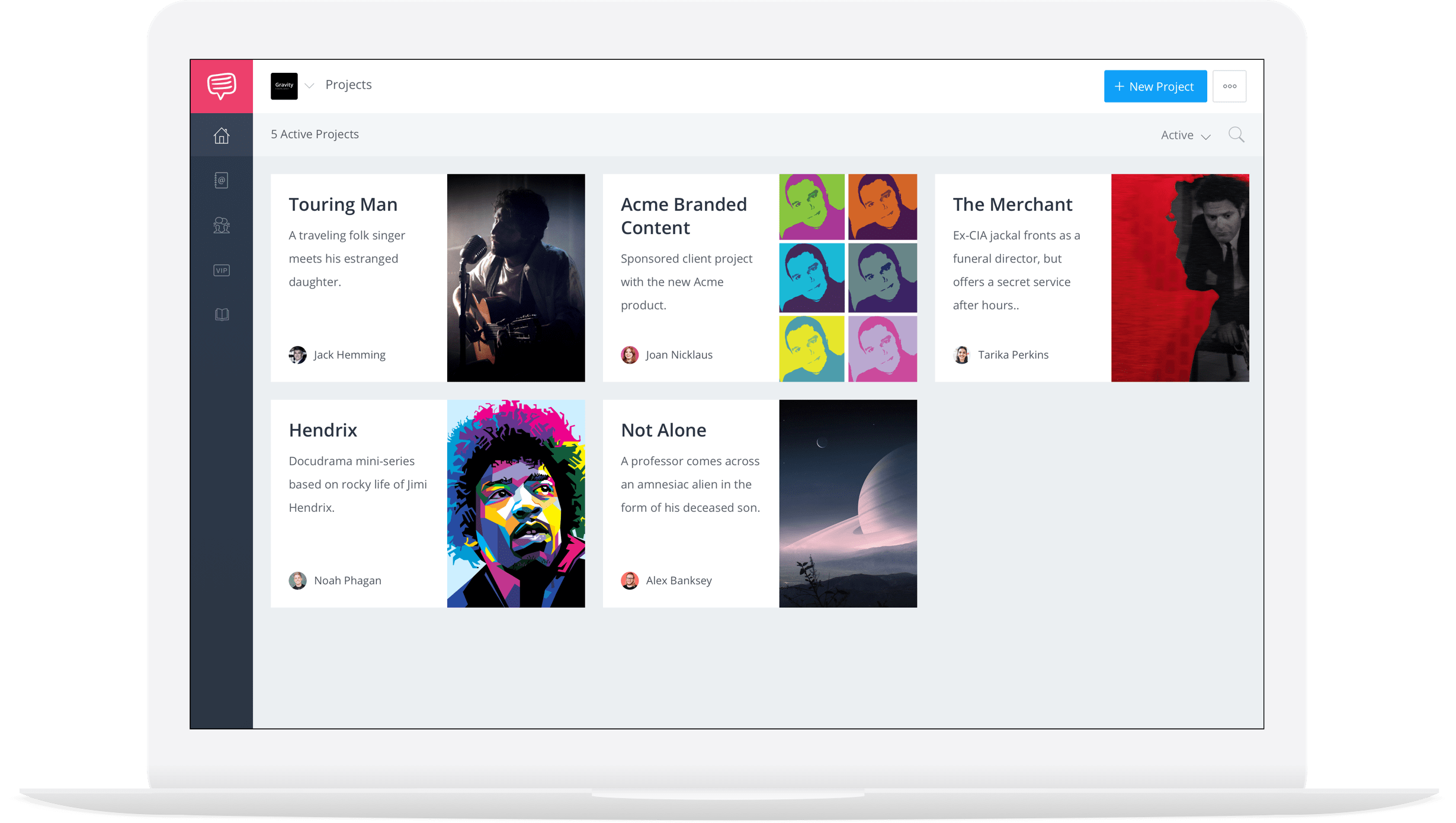Expand the Active projects status dropdown
Screen dimensions: 1456x823
tap(1185, 135)
